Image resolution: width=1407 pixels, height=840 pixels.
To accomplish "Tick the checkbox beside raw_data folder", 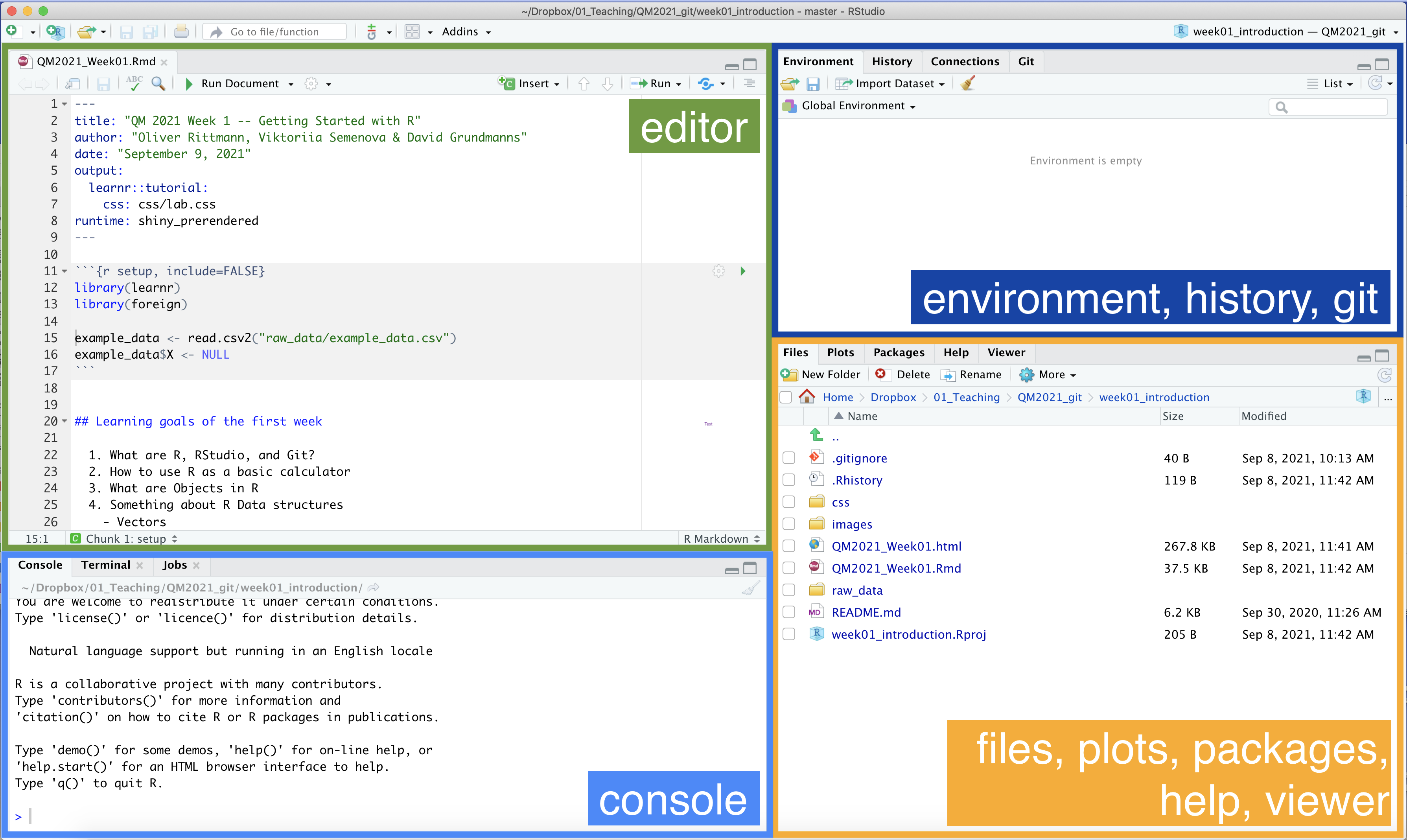I will [789, 590].
